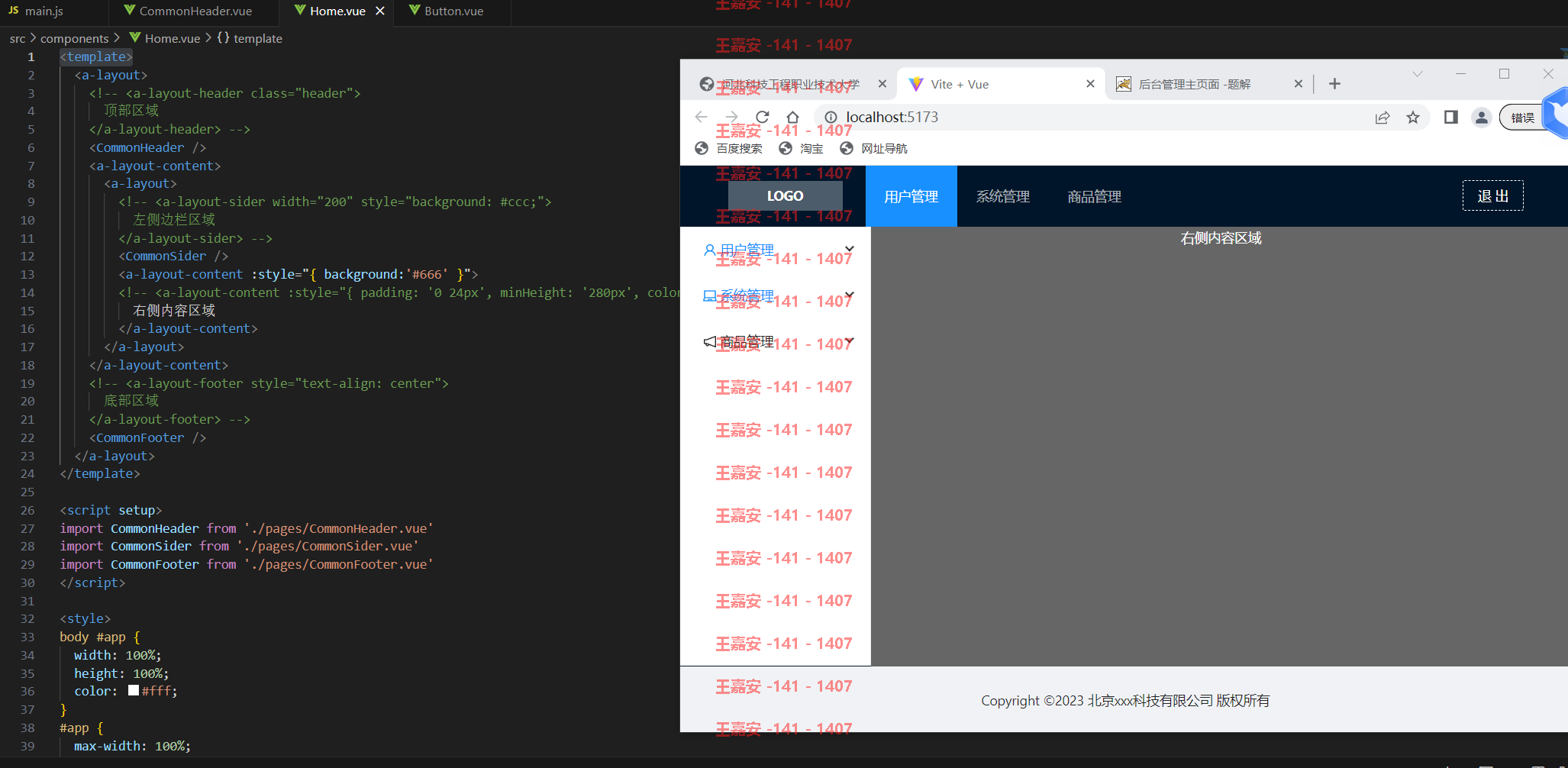
Task: Open the browser profile avatar
Action: tap(1481, 117)
